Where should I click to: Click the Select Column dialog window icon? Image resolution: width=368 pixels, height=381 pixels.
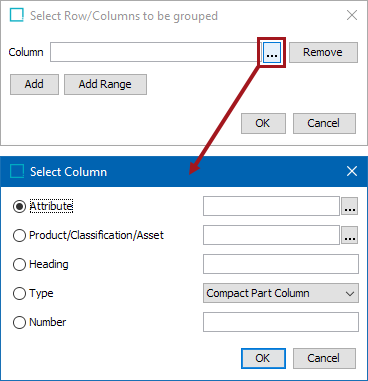(x=17, y=171)
